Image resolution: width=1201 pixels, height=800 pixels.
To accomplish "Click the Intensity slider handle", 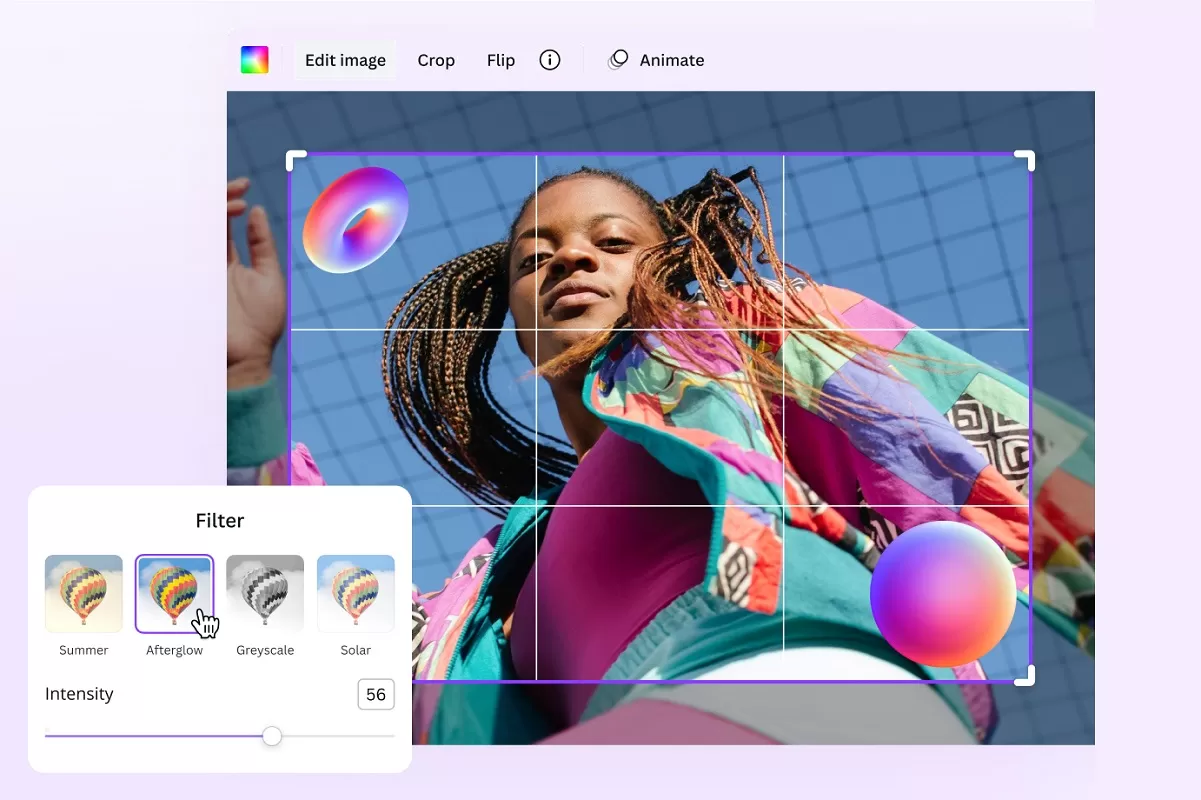I will point(272,736).
